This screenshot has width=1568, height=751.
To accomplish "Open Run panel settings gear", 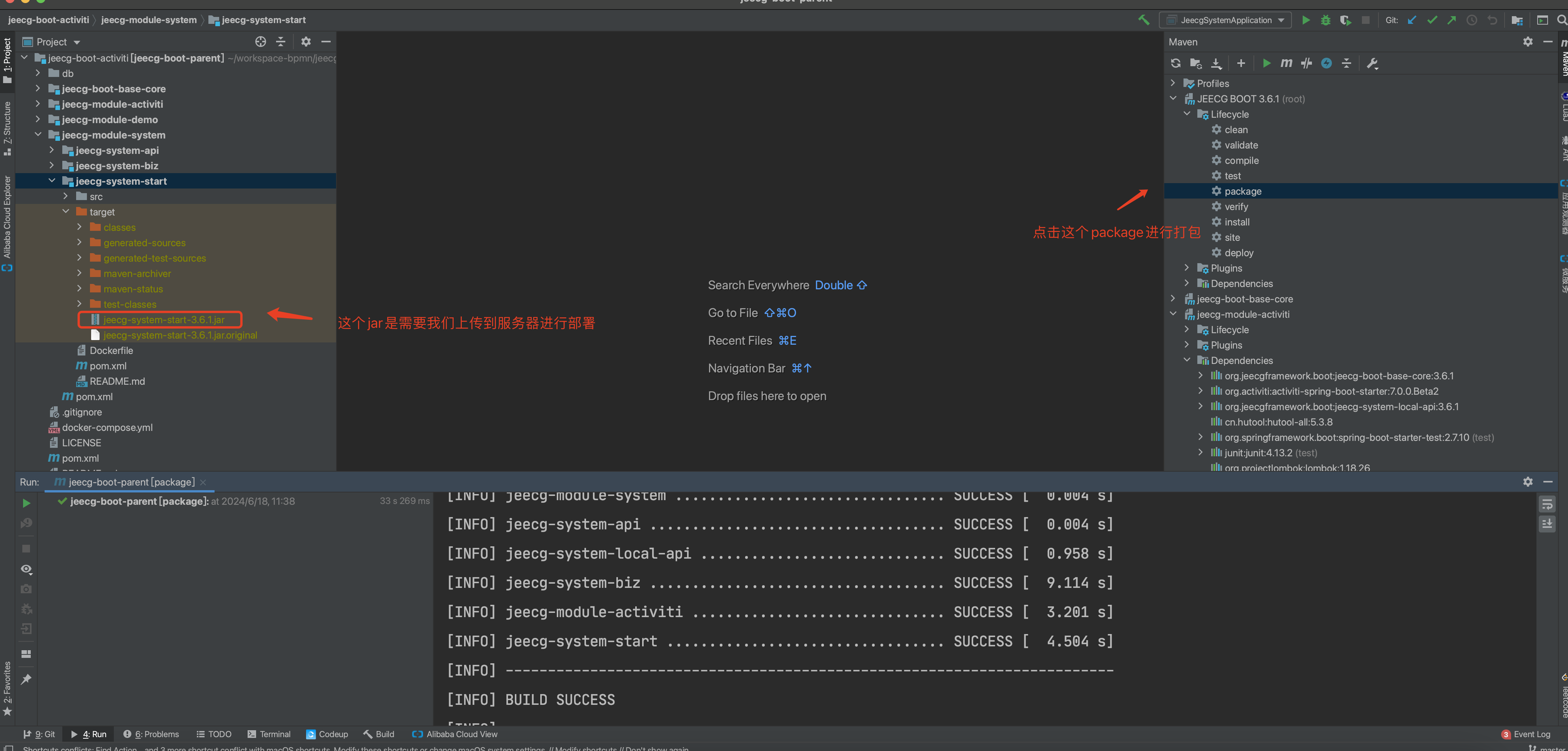I will [1528, 482].
